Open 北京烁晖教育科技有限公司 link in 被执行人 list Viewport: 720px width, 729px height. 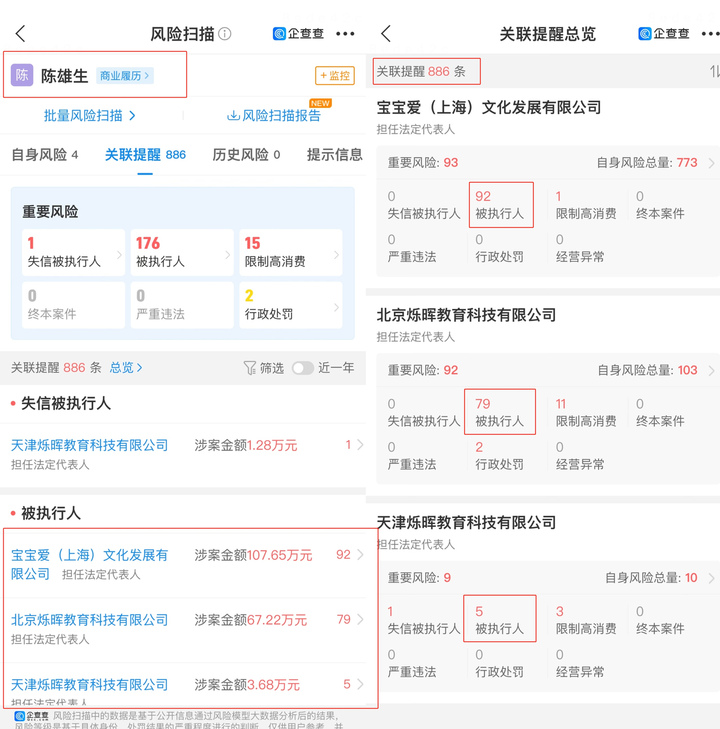point(89,620)
